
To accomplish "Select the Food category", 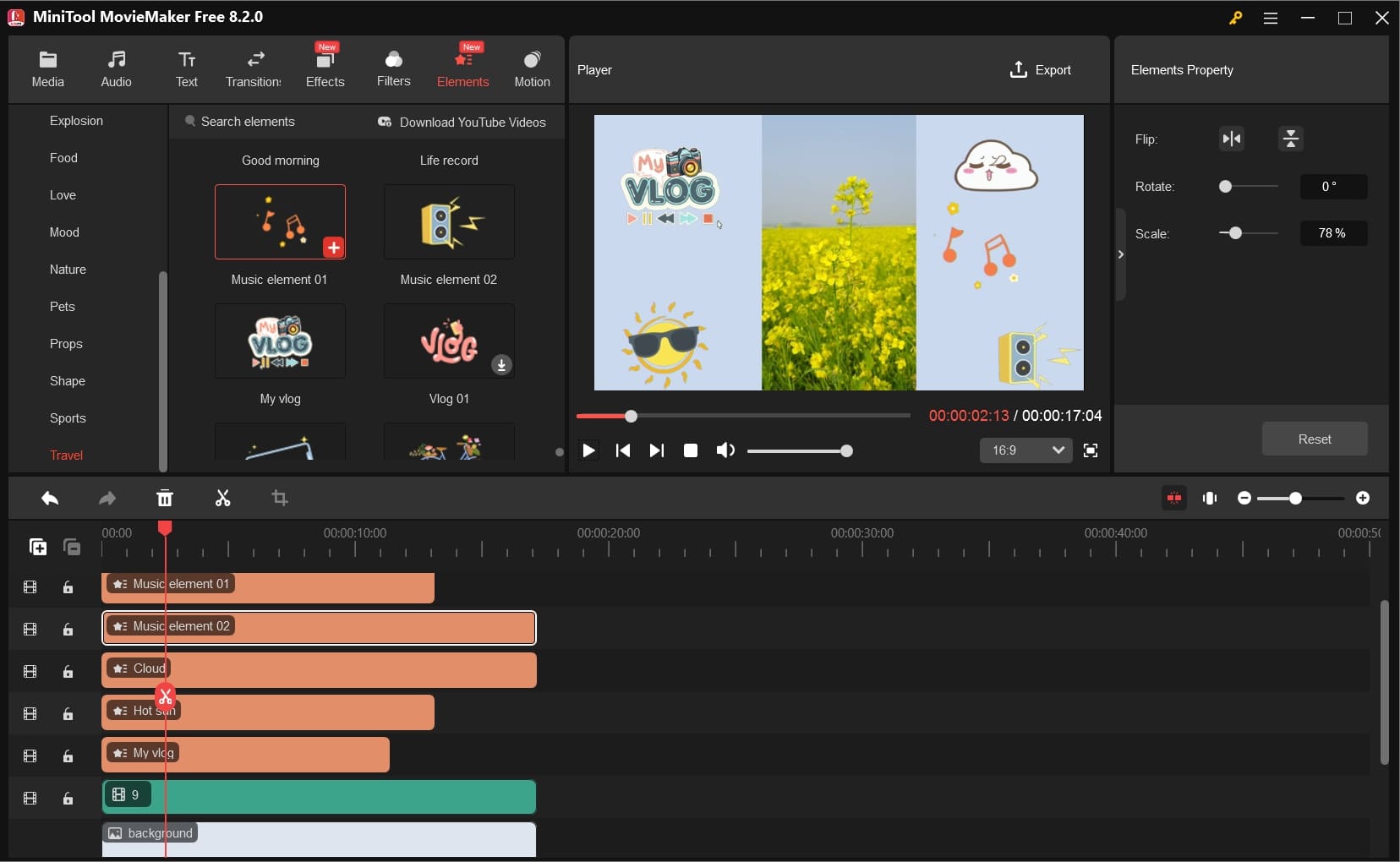I will (63, 158).
